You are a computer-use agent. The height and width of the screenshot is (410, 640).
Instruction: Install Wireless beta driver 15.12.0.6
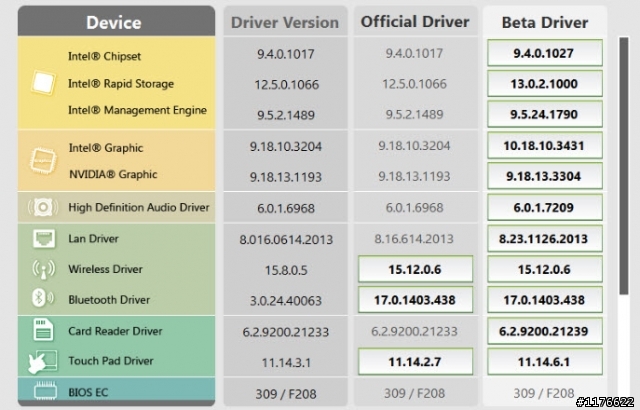click(x=544, y=269)
